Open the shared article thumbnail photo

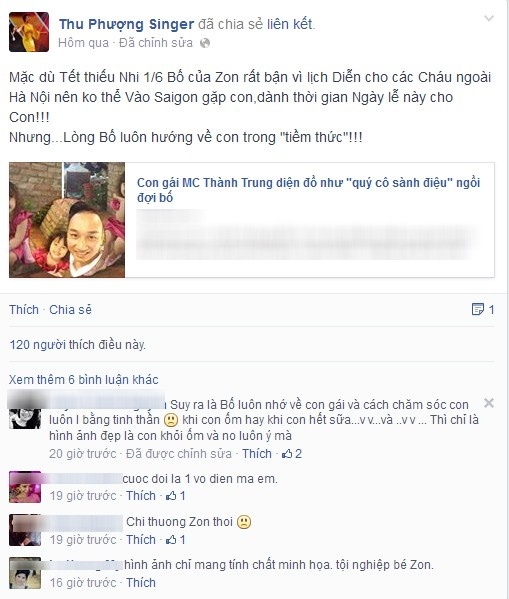click(67, 220)
